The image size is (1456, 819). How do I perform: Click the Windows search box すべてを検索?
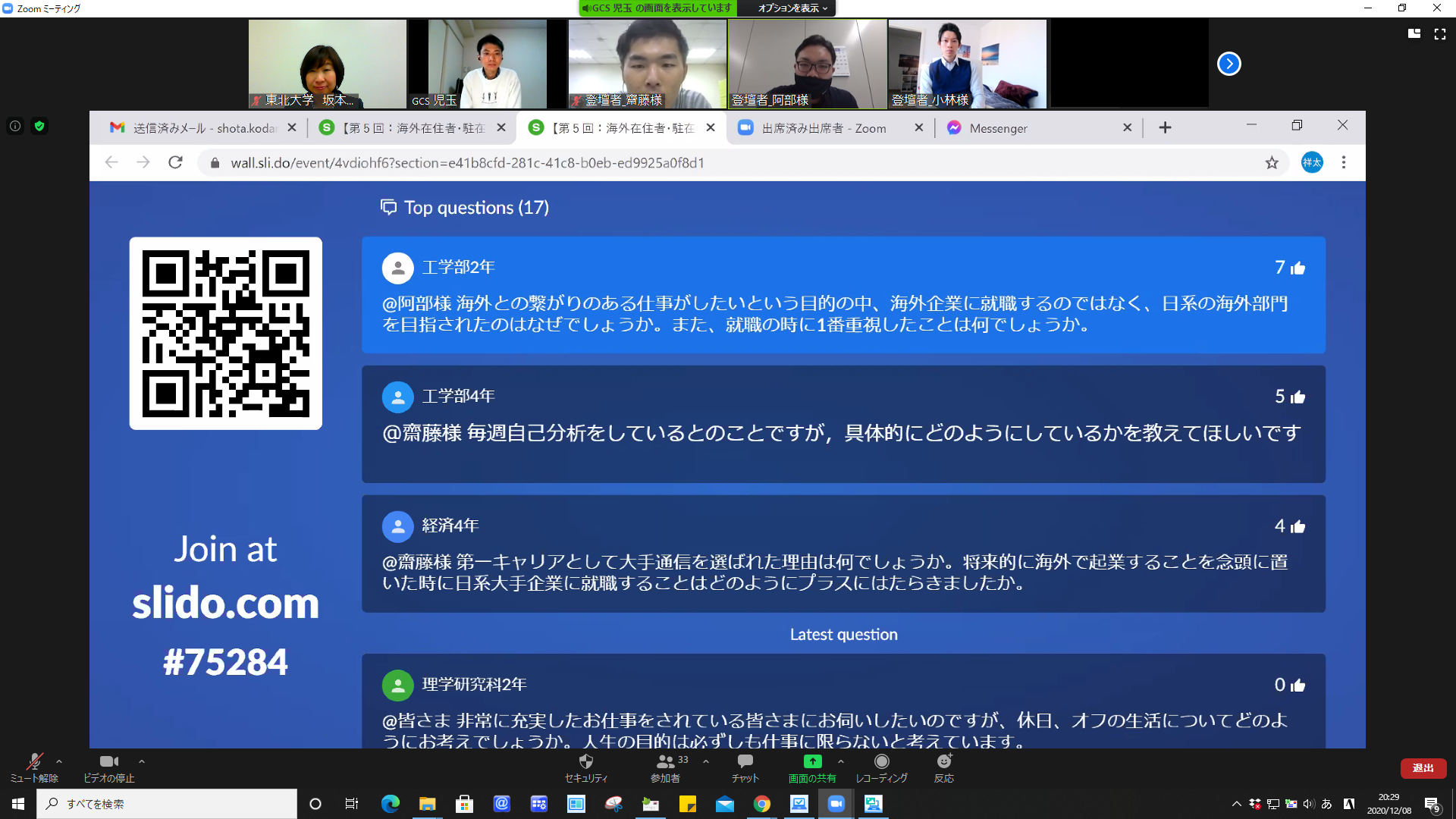tap(167, 804)
